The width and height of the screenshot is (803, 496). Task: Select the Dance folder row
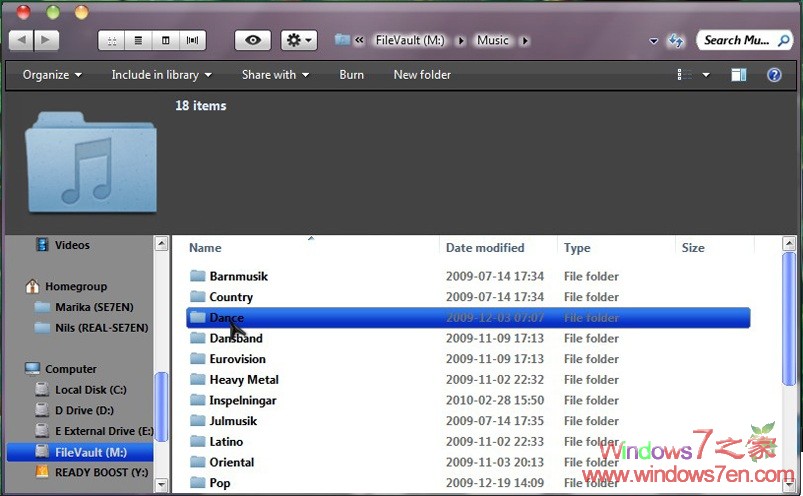[x=468, y=317]
